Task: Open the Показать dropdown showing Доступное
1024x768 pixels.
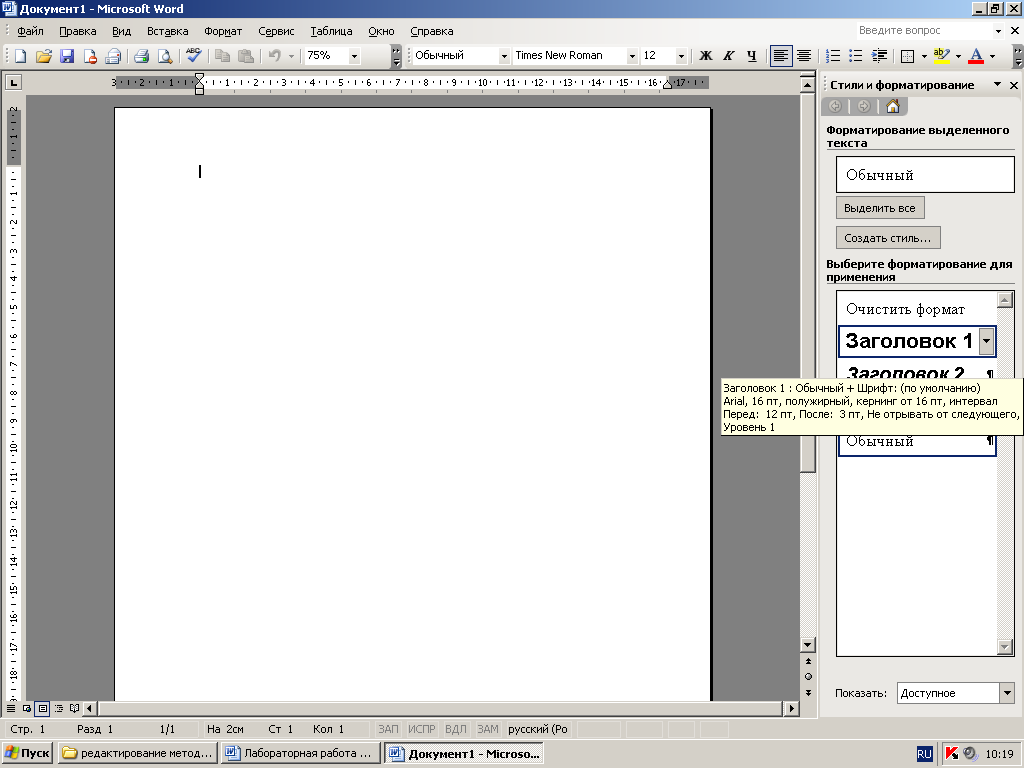Action: click(1007, 693)
